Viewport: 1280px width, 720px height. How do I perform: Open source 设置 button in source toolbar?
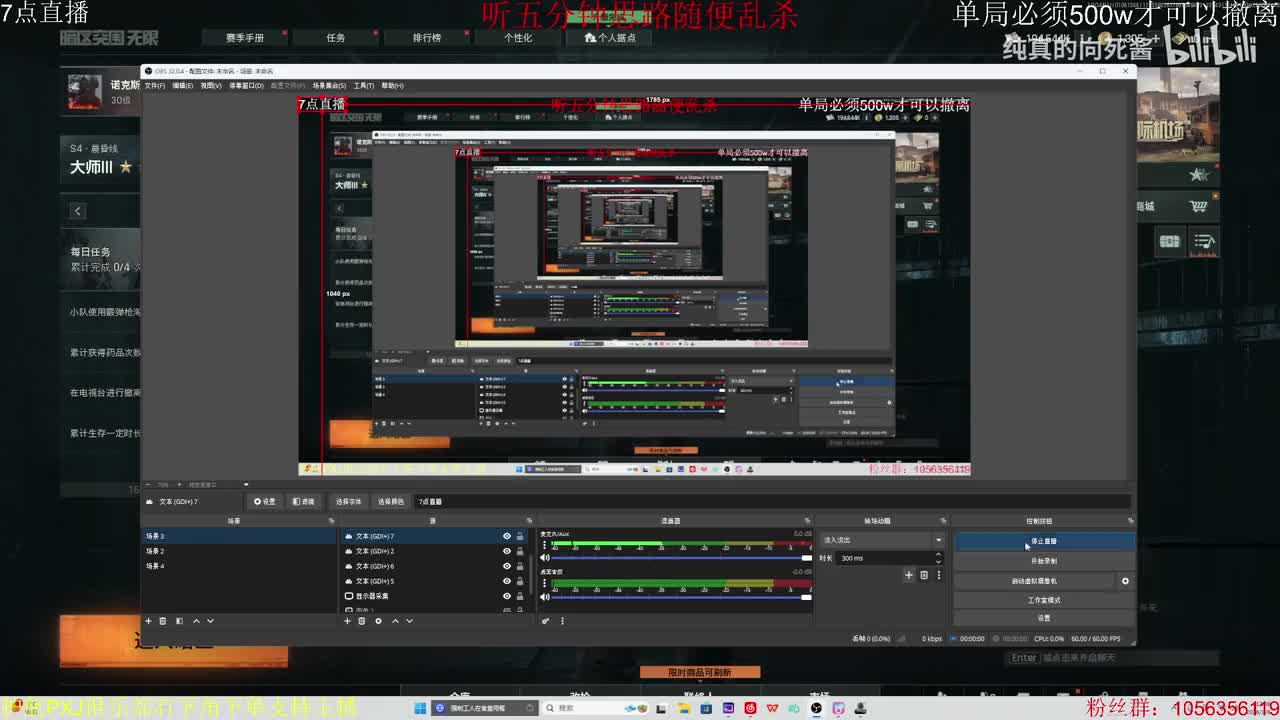265,501
